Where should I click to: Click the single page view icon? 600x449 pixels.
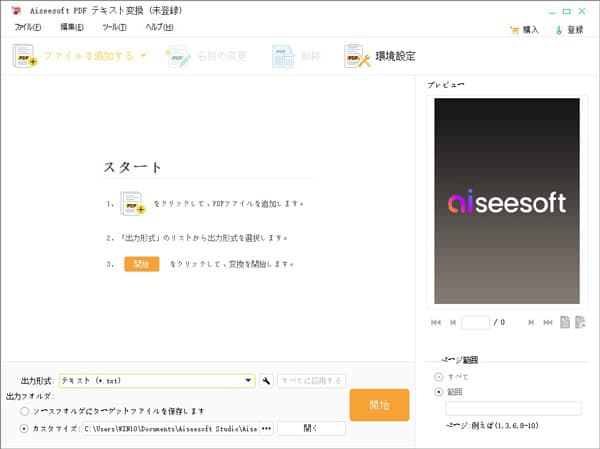tap(565, 322)
